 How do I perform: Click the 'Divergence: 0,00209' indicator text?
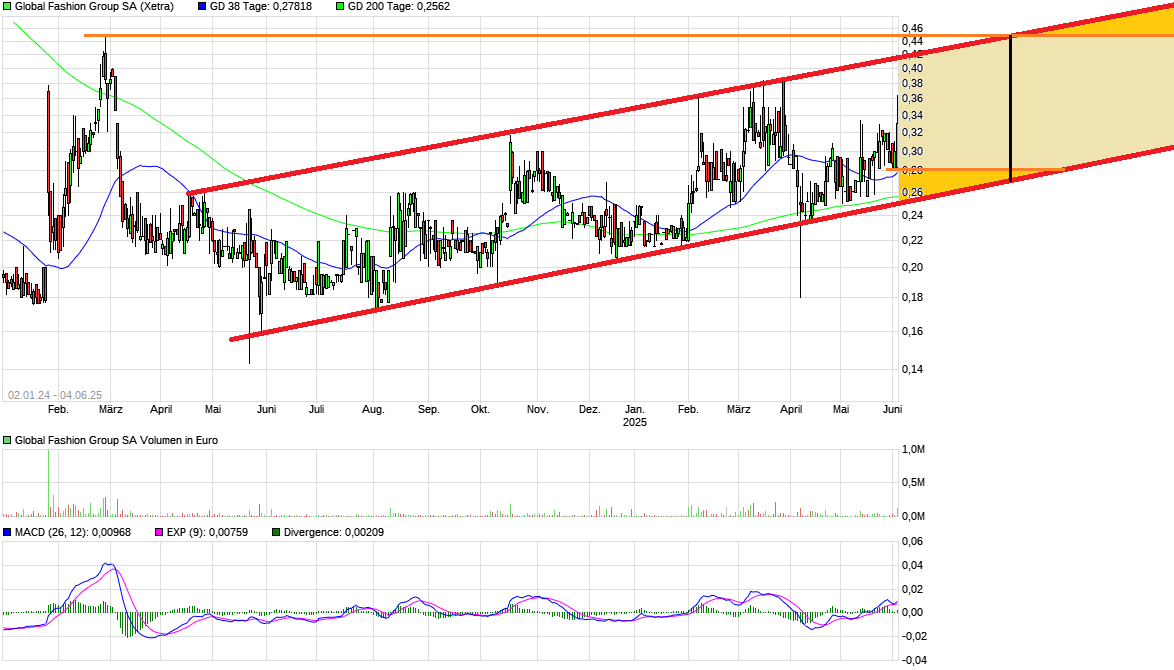click(334, 532)
